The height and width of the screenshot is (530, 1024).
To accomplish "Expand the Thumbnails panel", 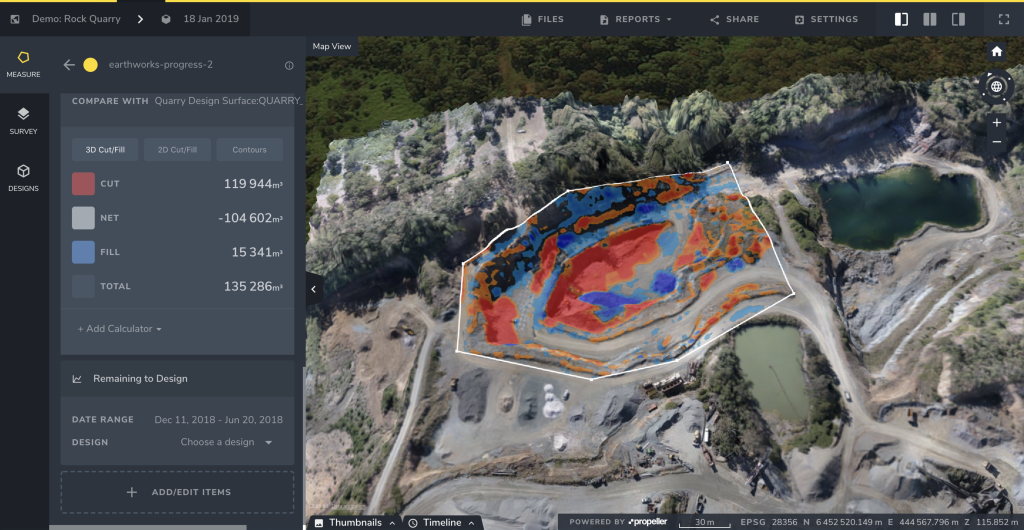I will coord(354,522).
